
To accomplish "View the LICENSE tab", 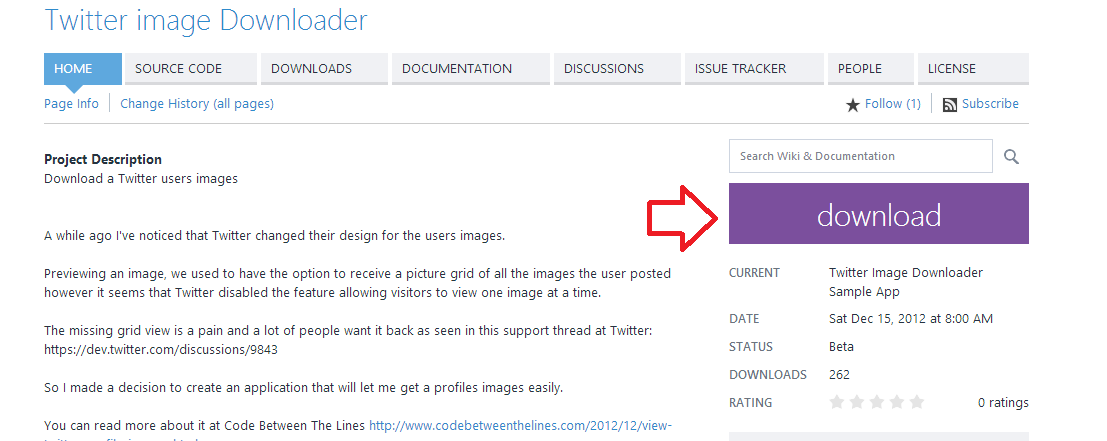I will tap(973, 69).
